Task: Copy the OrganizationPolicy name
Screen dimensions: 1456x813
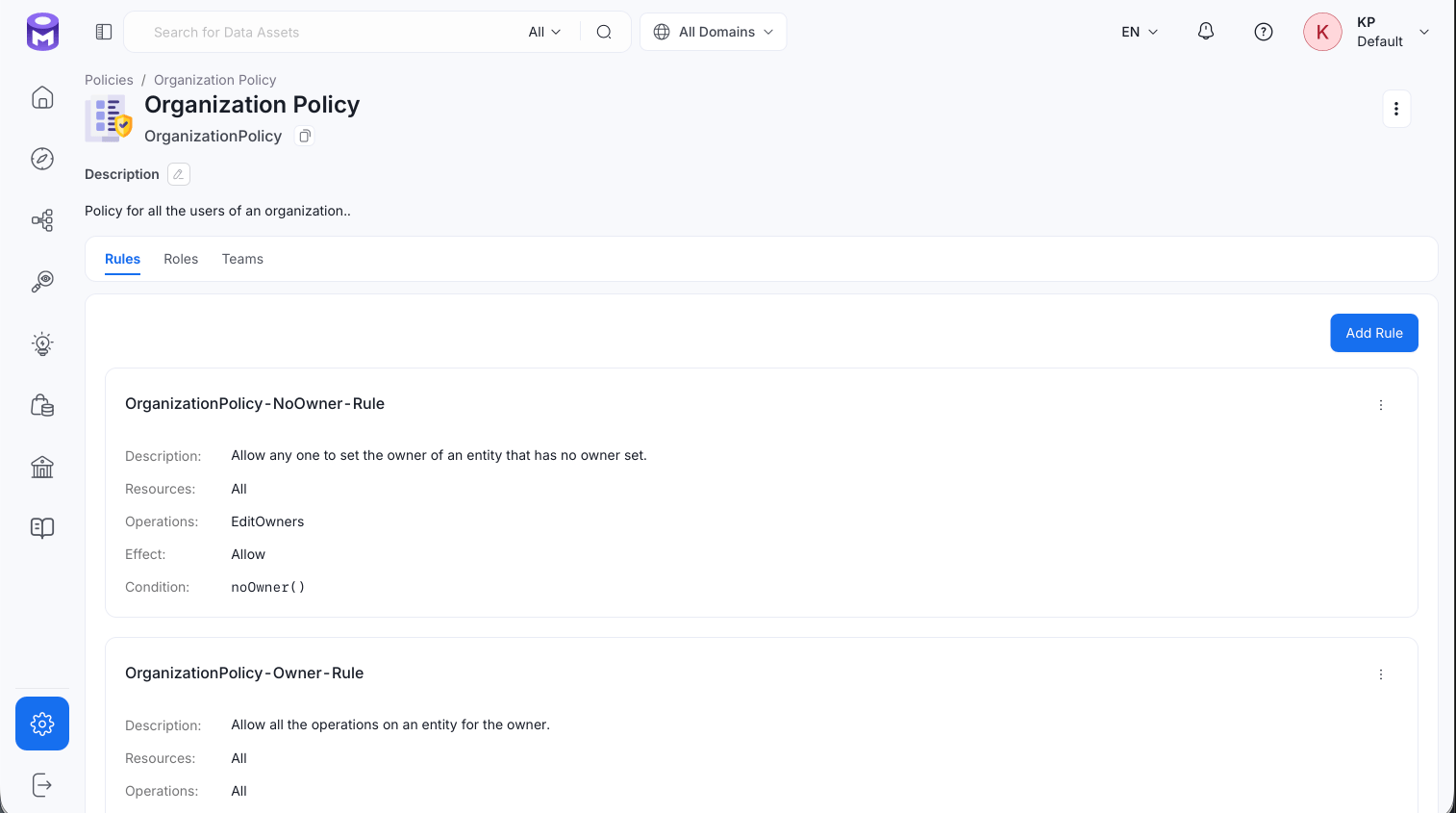Action: pyautogui.click(x=305, y=136)
